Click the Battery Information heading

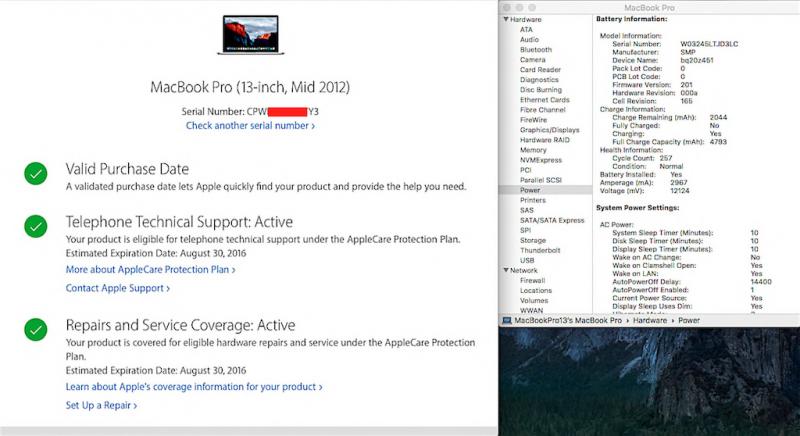[x=632, y=19]
